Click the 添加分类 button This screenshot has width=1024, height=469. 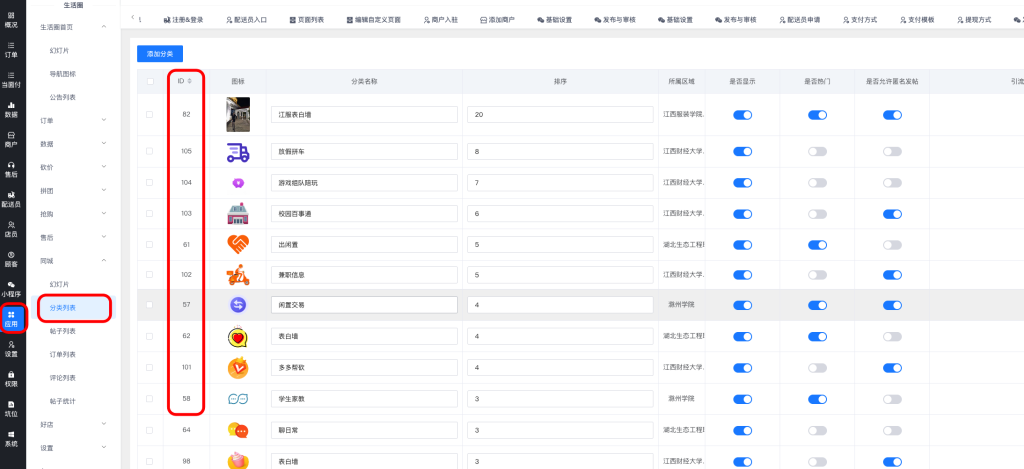[x=159, y=52]
